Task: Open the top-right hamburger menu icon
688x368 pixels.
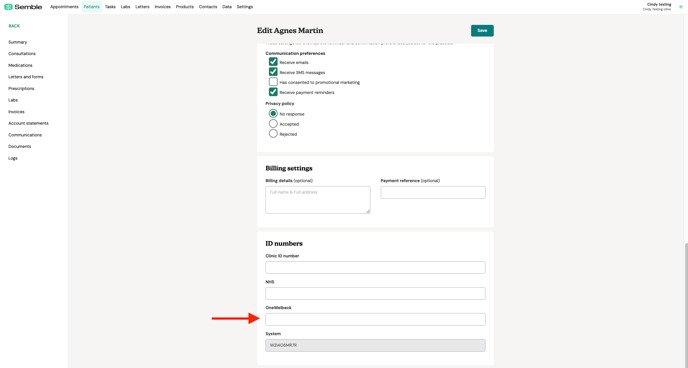Action: click(x=681, y=7)
